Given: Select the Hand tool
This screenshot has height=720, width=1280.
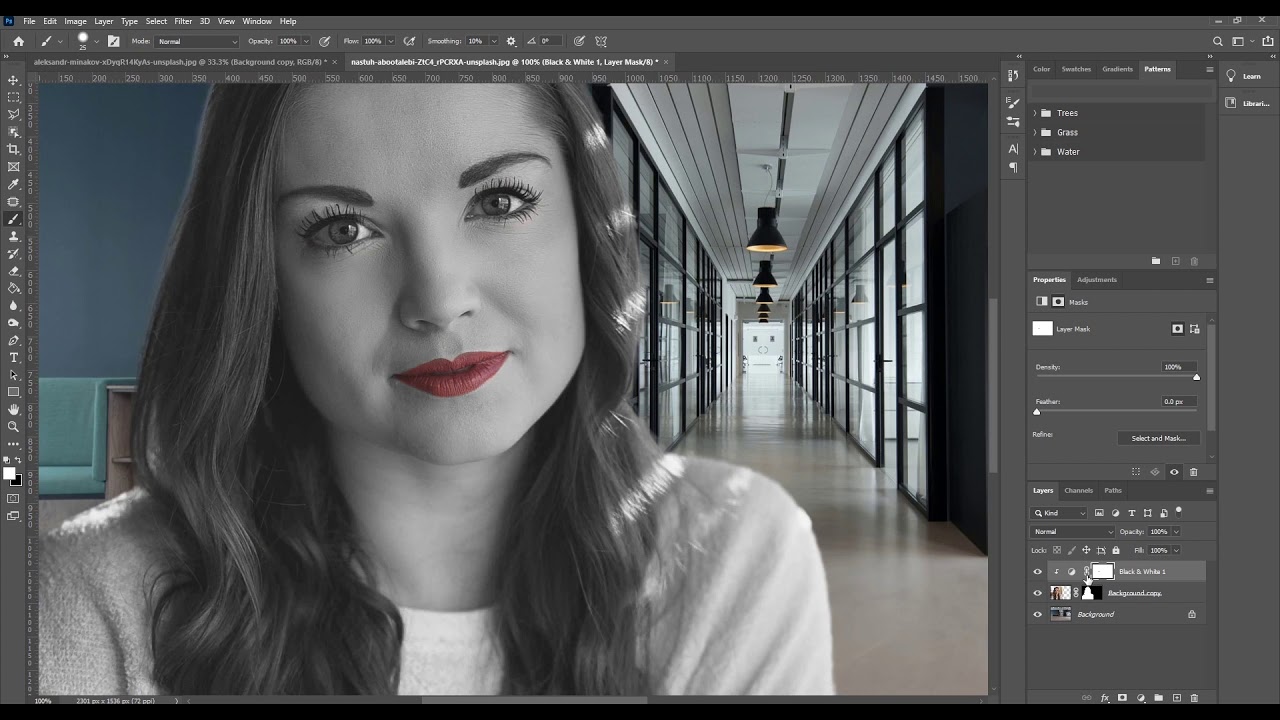Looking at the screenshot, I should tap(13, 409).
